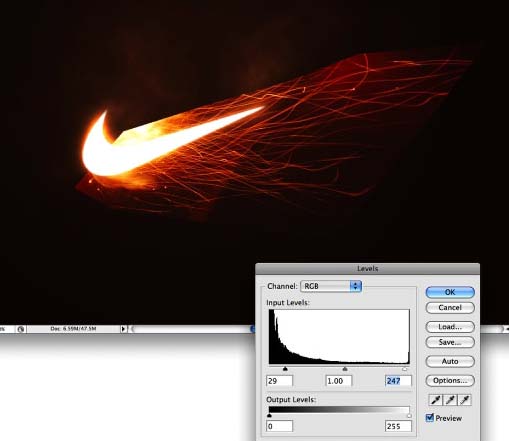Click the status bar preview icon
This screenshot has width=509, height=441.
tap(21, 329)
